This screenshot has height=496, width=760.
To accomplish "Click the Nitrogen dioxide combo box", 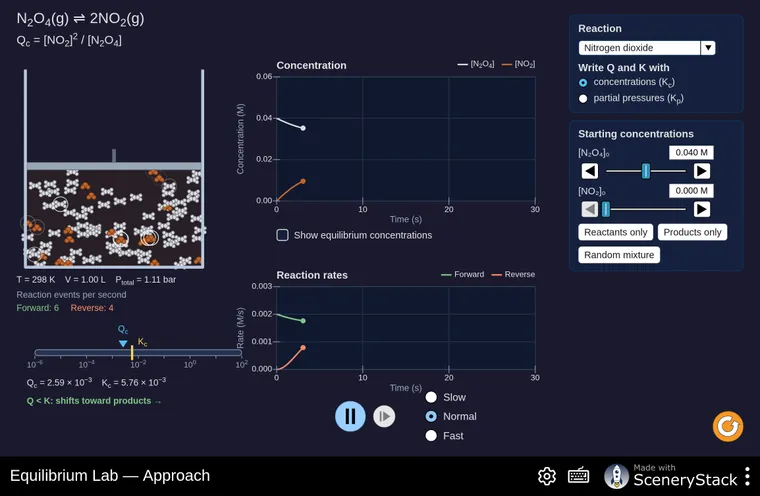I will tap(647, 48).
